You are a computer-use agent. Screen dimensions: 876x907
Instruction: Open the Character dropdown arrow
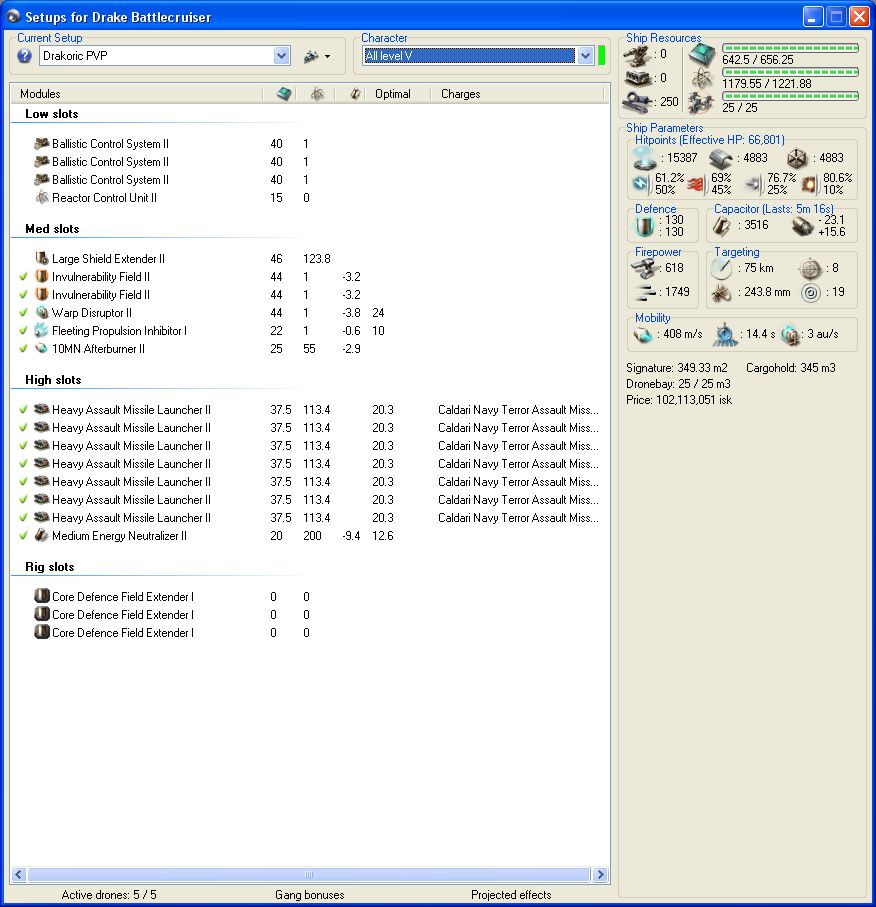click(586, 56)
